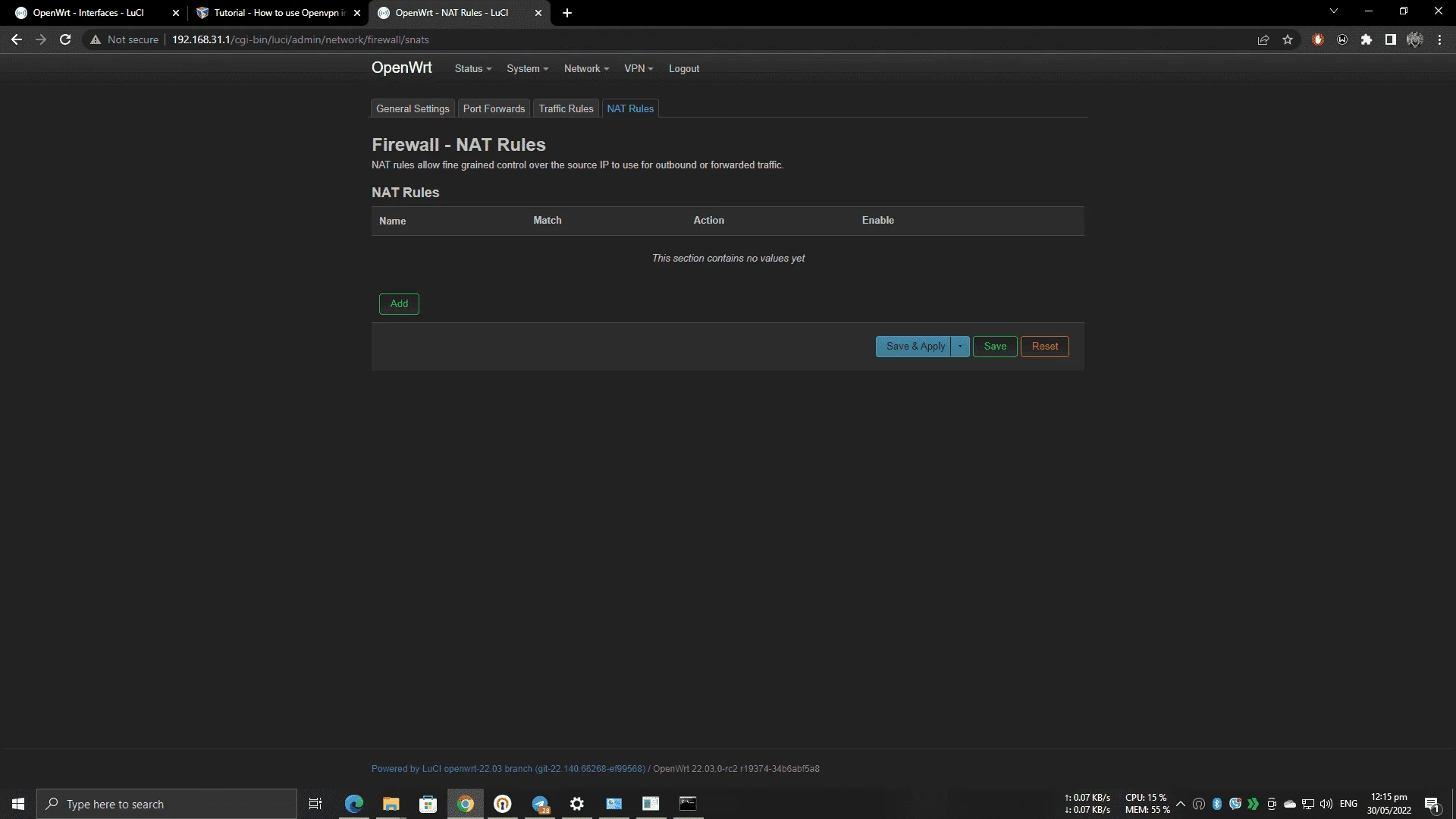Expand the System menu
The image size is (1456, 819).
tap(528, 68)
